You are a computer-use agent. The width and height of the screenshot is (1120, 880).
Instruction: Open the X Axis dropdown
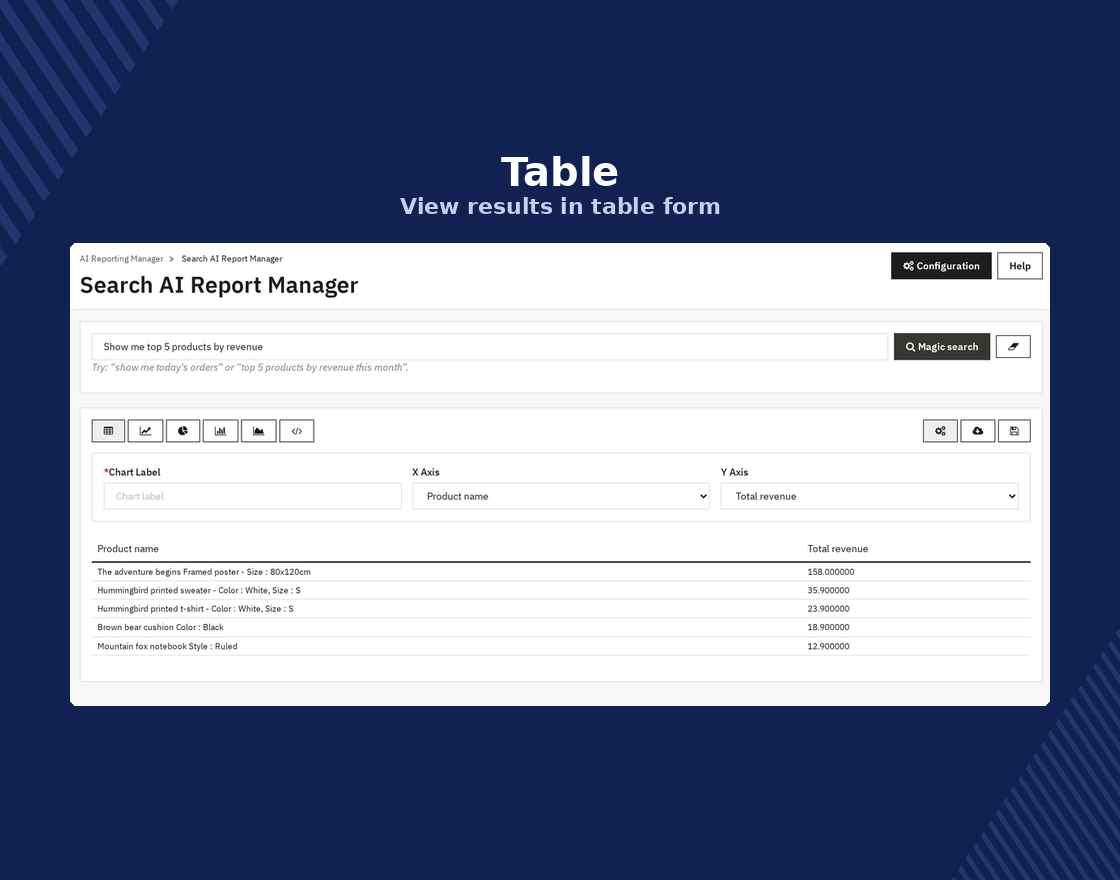pos(561,496)
